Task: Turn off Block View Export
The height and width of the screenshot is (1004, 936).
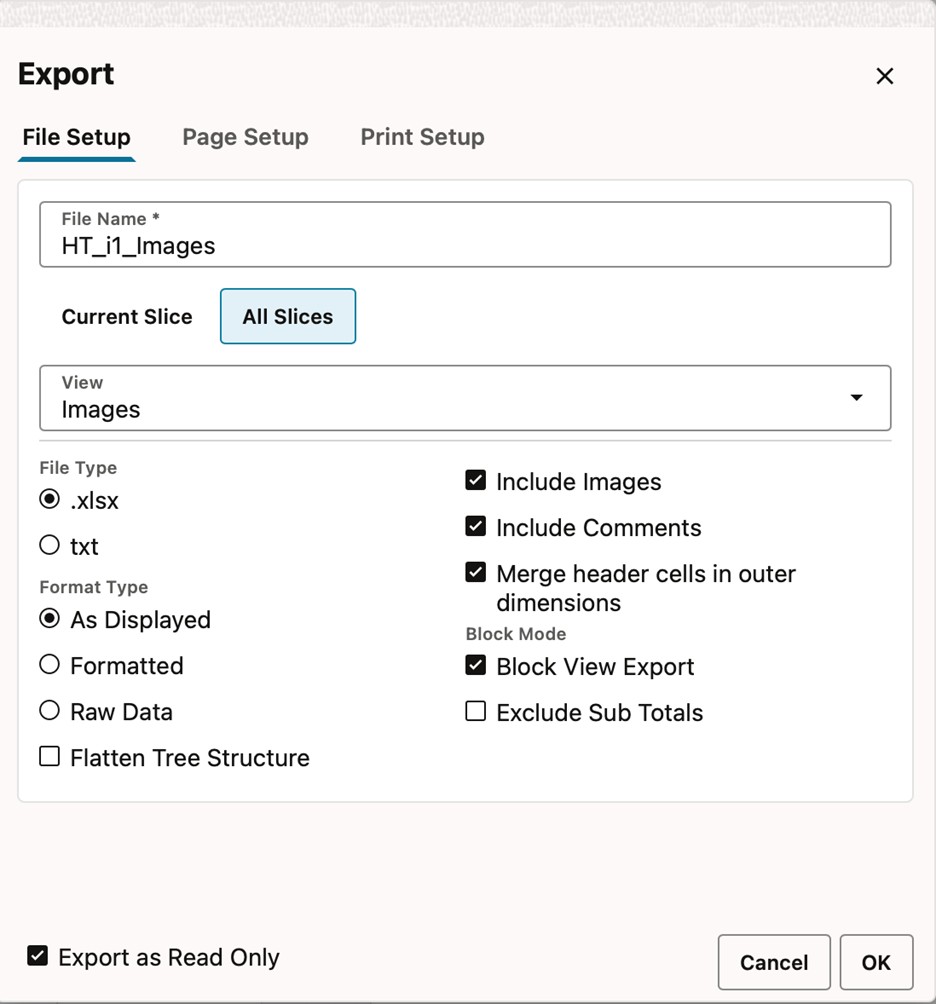Action: pos(475,664)
